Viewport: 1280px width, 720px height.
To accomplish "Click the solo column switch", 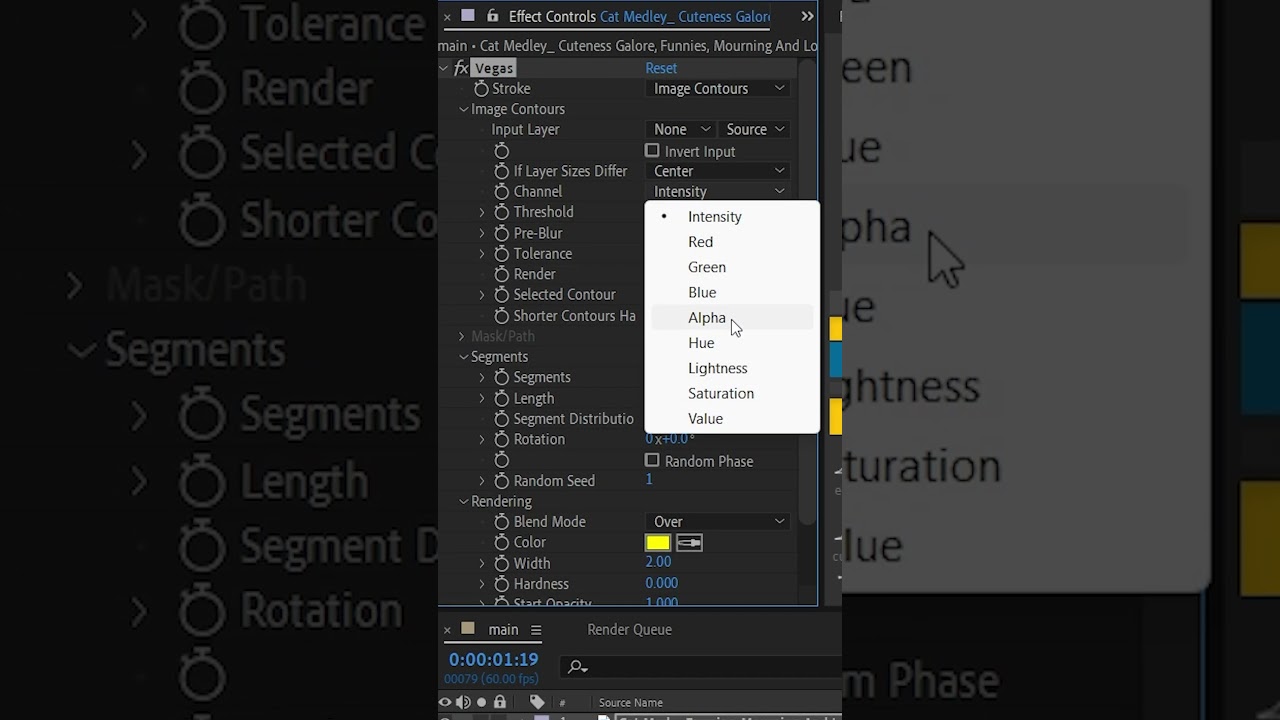I will tap(482, 702).
